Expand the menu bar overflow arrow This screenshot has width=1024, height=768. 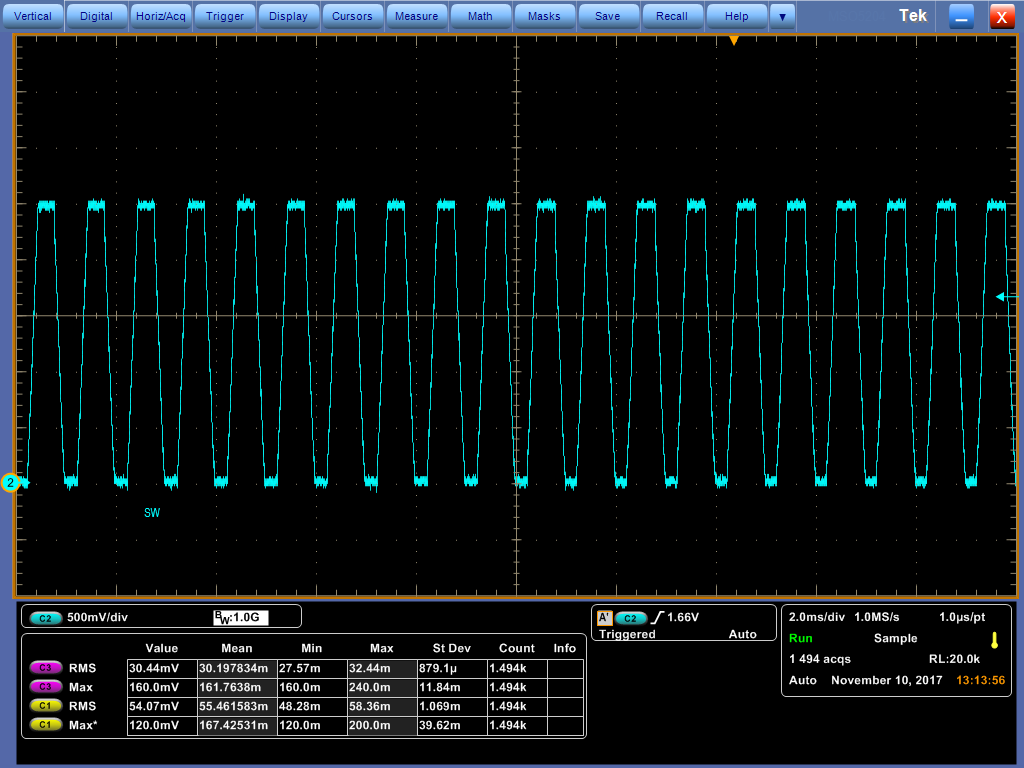tap(782, 16)
